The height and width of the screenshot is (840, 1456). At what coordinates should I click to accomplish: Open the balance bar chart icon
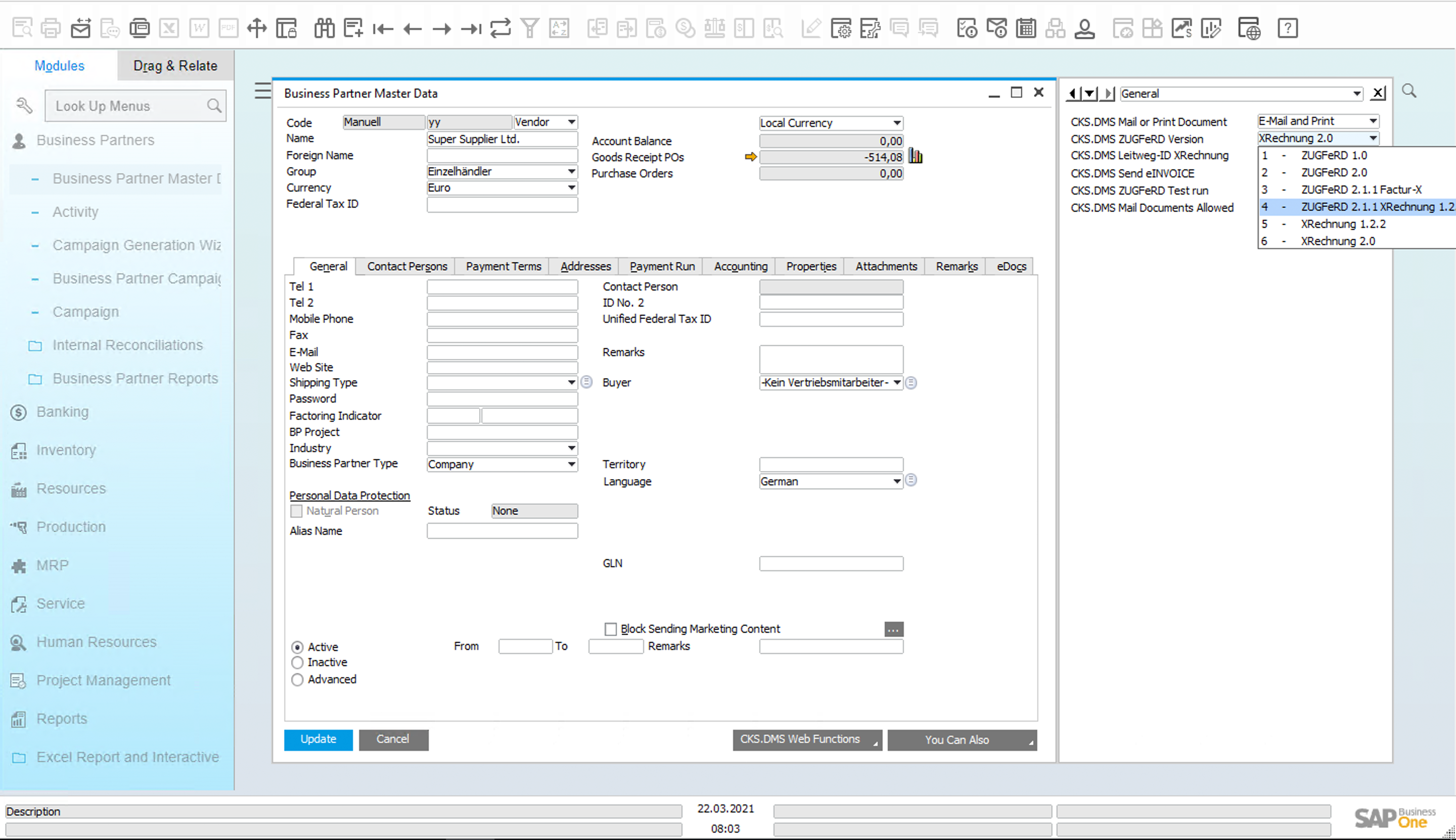point(916,156)
